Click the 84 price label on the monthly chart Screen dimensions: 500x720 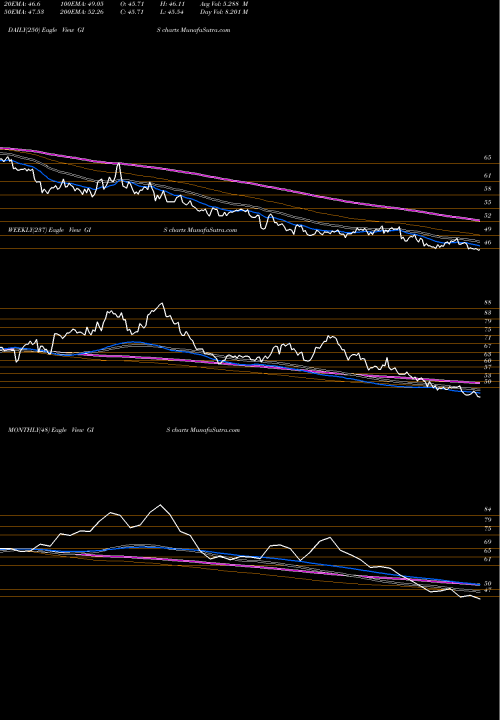487,509
